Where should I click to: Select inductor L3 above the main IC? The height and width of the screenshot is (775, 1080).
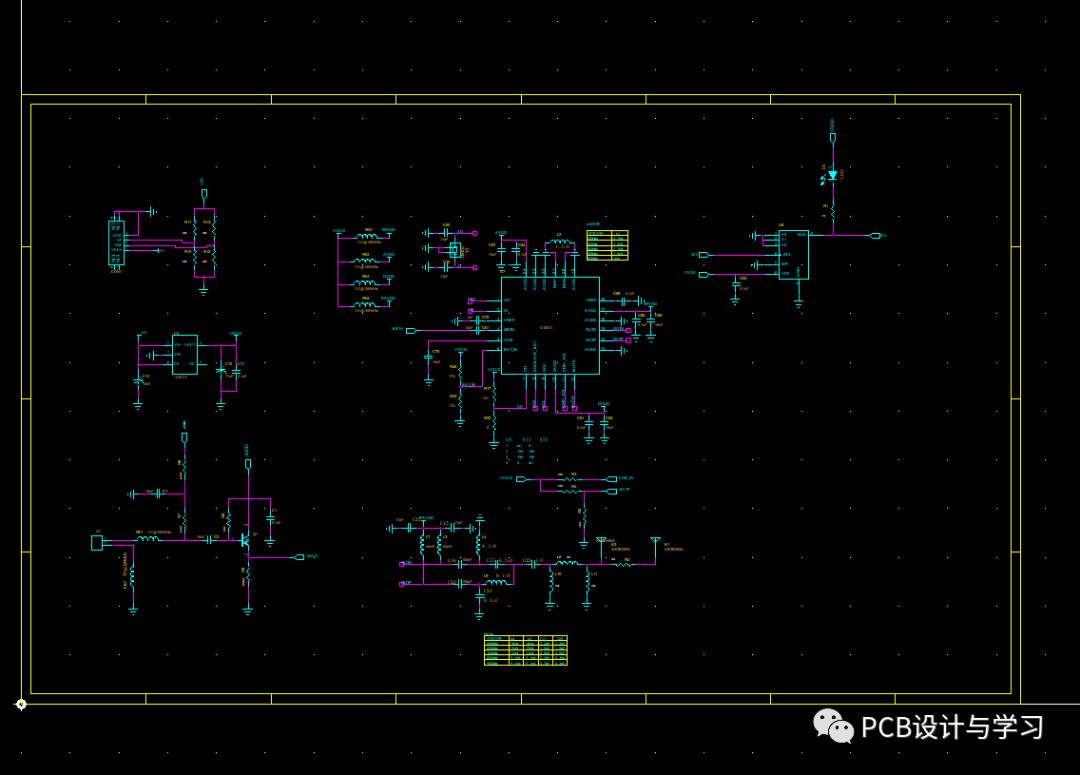pos(559,242)
